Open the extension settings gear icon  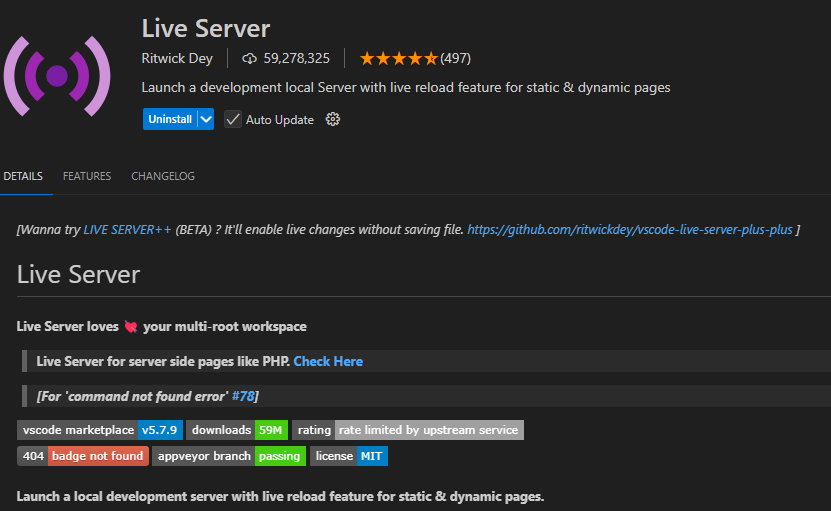point(333,120)
